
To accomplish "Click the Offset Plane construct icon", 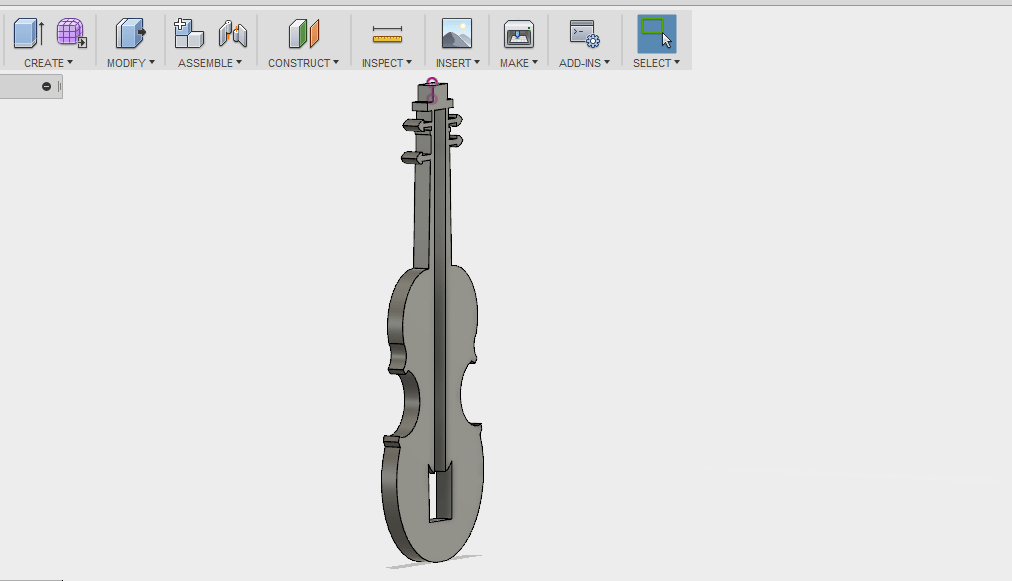I will (x=303, y=34).
